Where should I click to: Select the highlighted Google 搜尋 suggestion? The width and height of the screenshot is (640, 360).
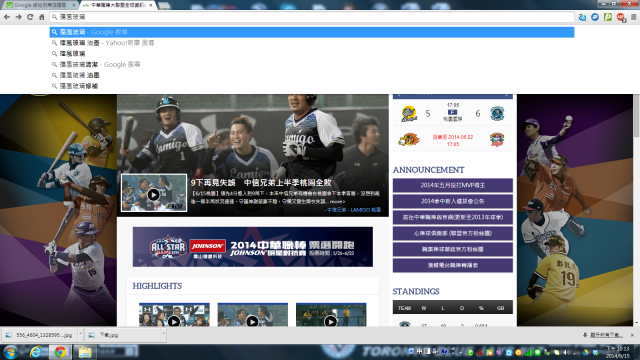[312, 32]
